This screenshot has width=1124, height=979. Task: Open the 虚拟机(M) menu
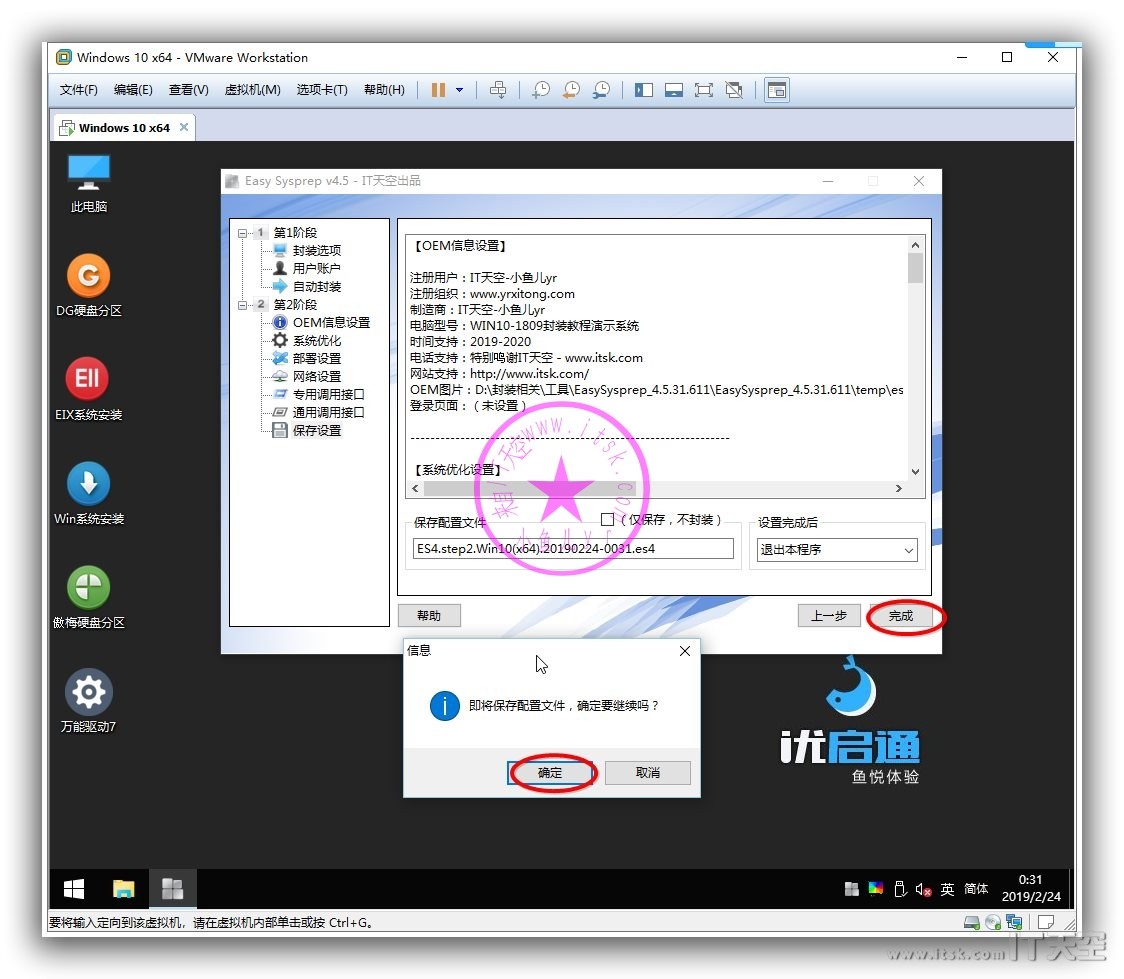coord(252,90)
